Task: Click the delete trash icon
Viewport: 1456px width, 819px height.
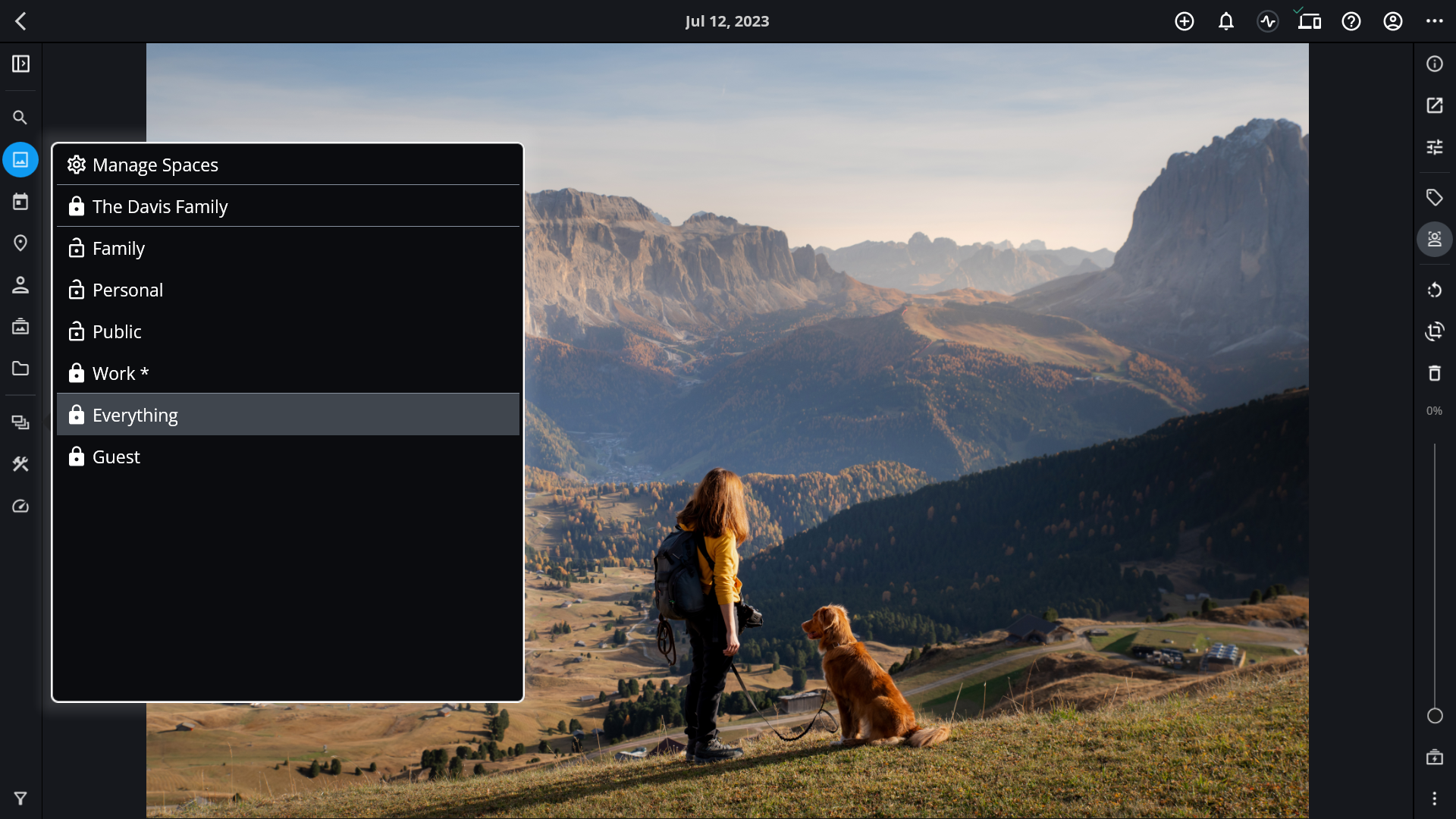Action: (x=1434, y=373)
